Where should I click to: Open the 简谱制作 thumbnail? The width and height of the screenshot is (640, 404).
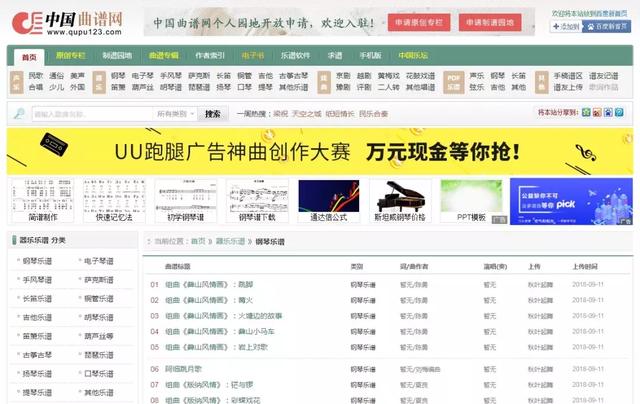click(x=43, y=201)
